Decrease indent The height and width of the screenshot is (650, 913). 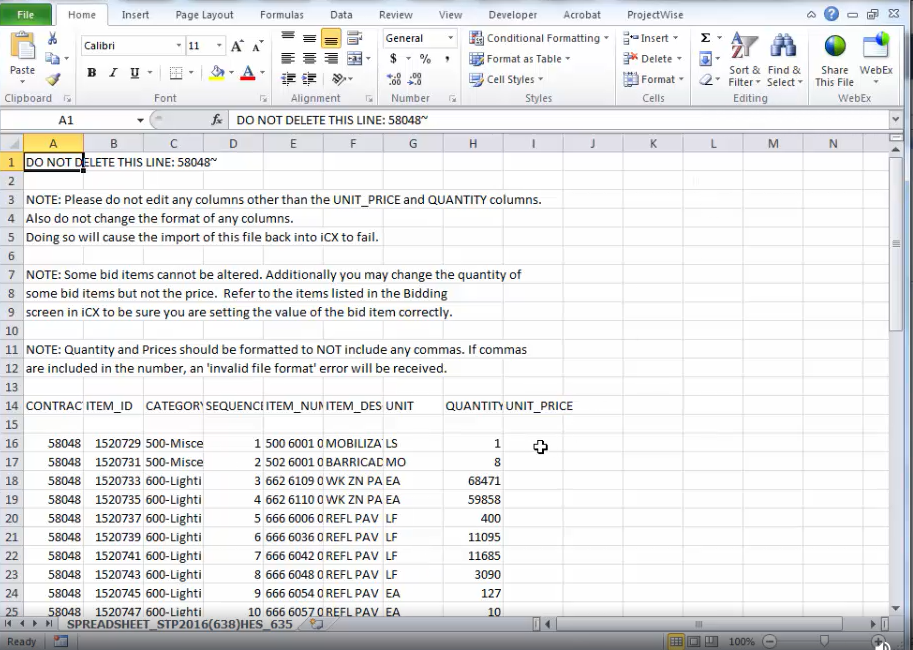(288, 79)
